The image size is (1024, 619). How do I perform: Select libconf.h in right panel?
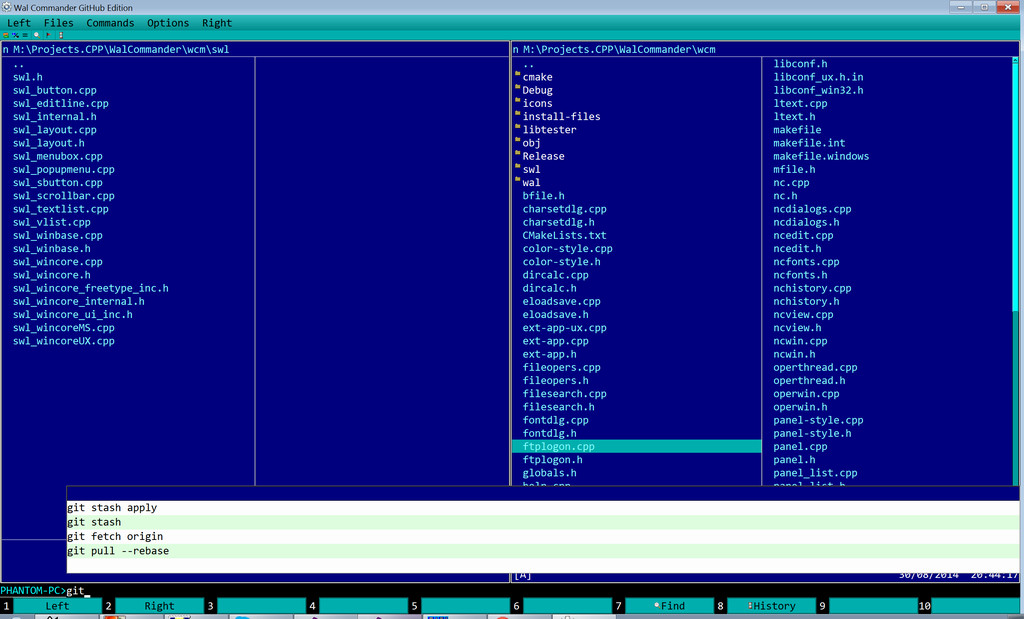click(x=800, y=63)
